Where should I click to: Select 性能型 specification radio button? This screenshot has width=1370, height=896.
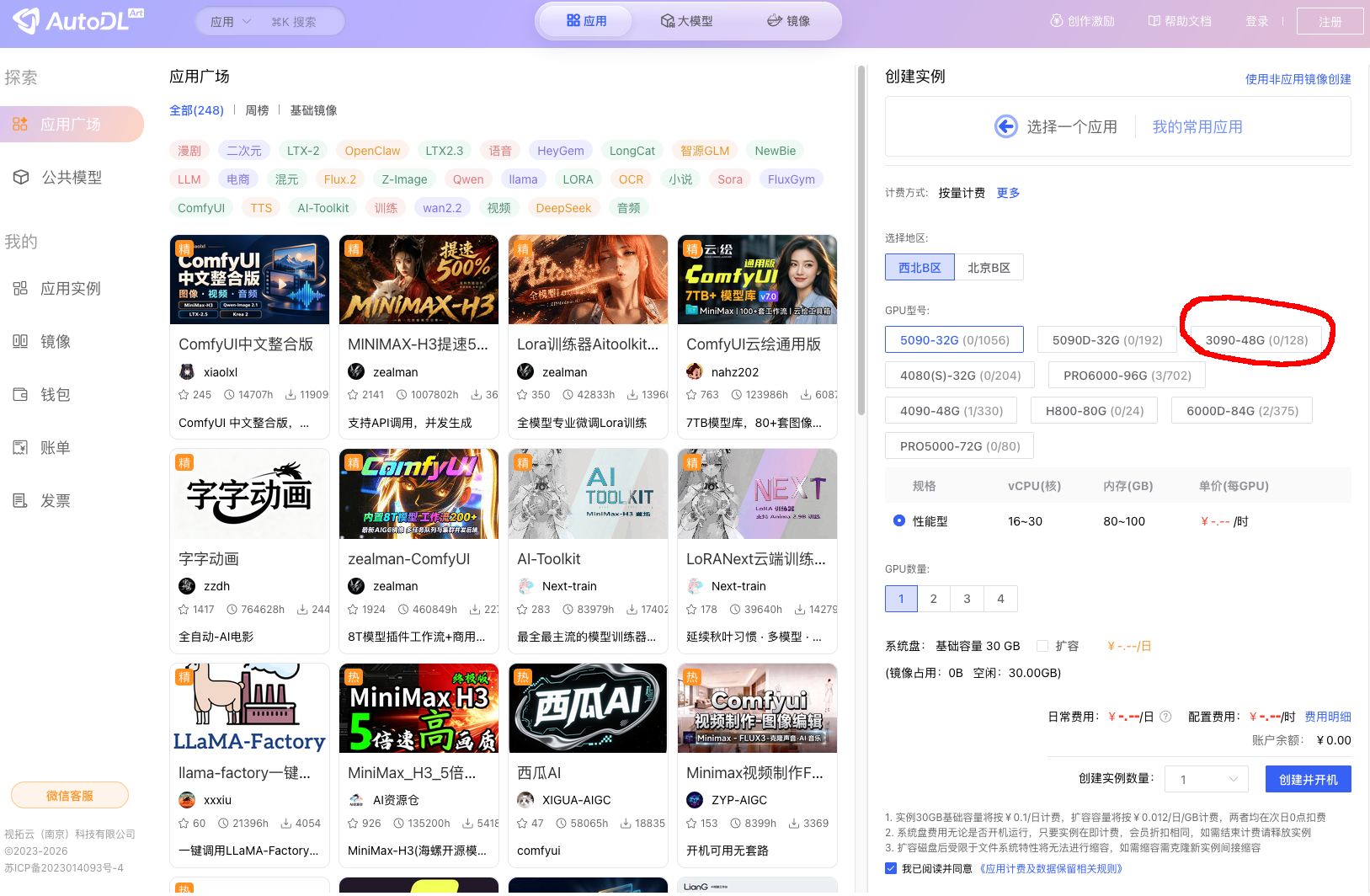pyautogui.click(x=899, y=520)
